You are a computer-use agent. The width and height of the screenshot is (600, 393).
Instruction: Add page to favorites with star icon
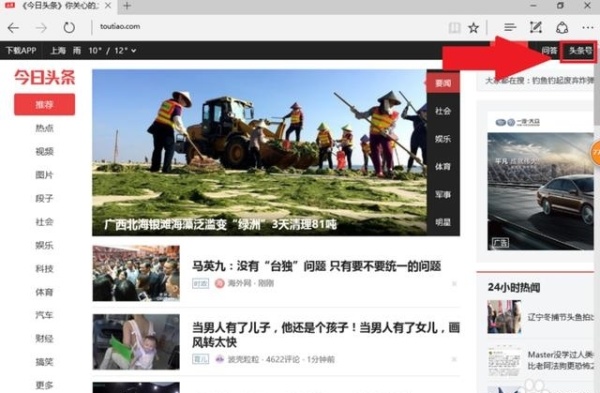click(x=473, y=28)
